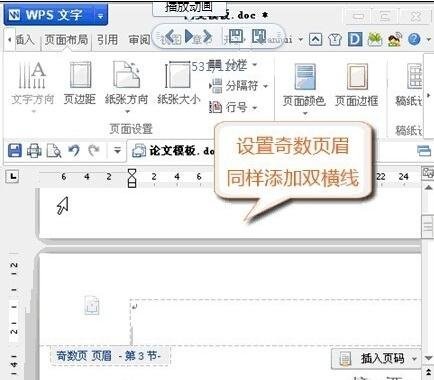Click the faint document icon left of header

pyautogui.click(x=92, y=306)
